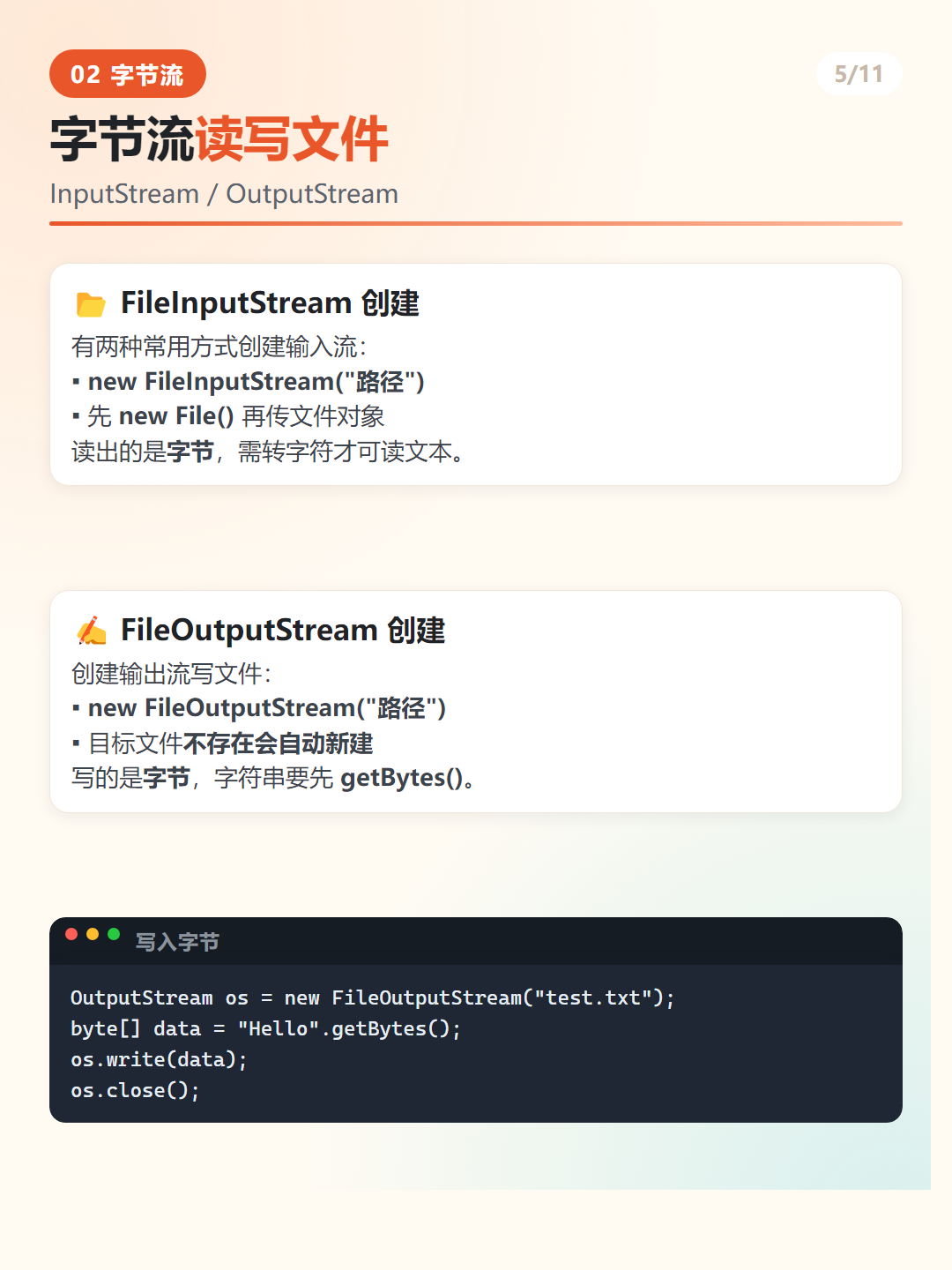Click the title "字节流读写文件"

tap(219, 139)
